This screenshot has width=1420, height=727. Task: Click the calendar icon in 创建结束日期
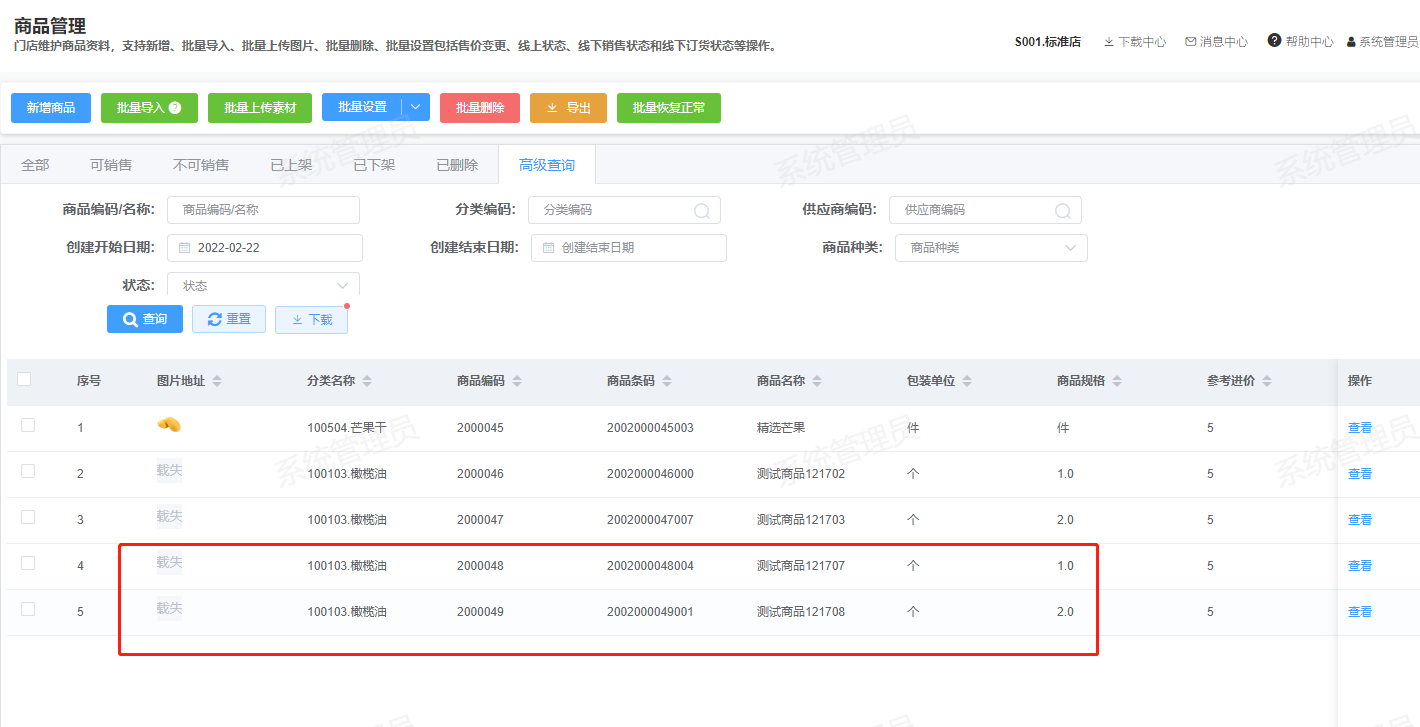click(549, 248)
